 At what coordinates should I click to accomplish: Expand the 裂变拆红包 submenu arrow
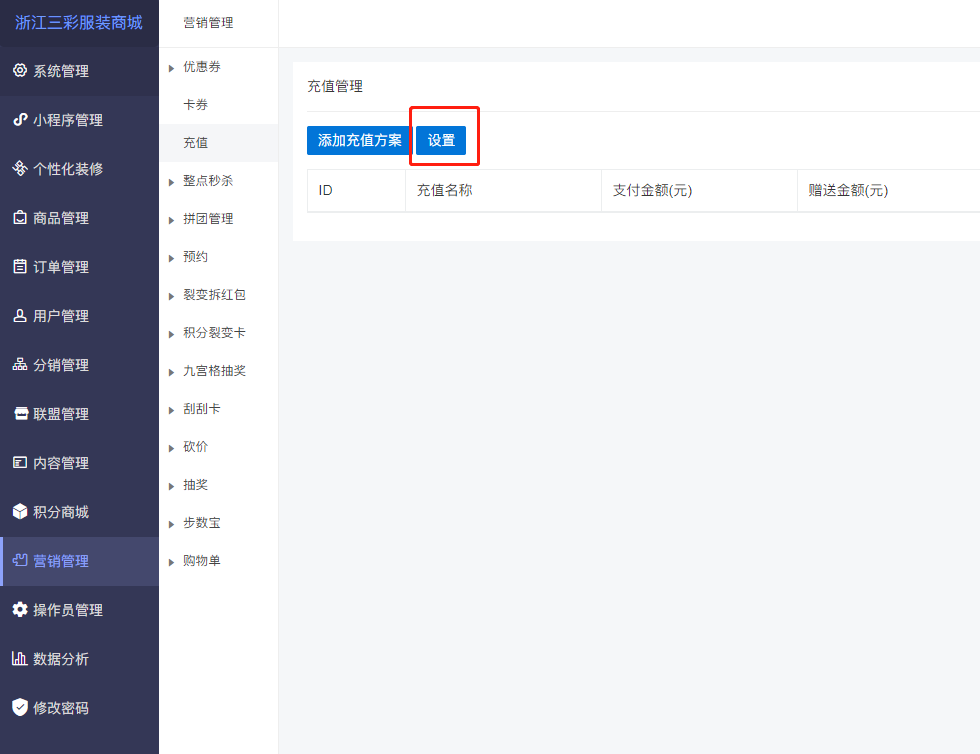(171, 296)
